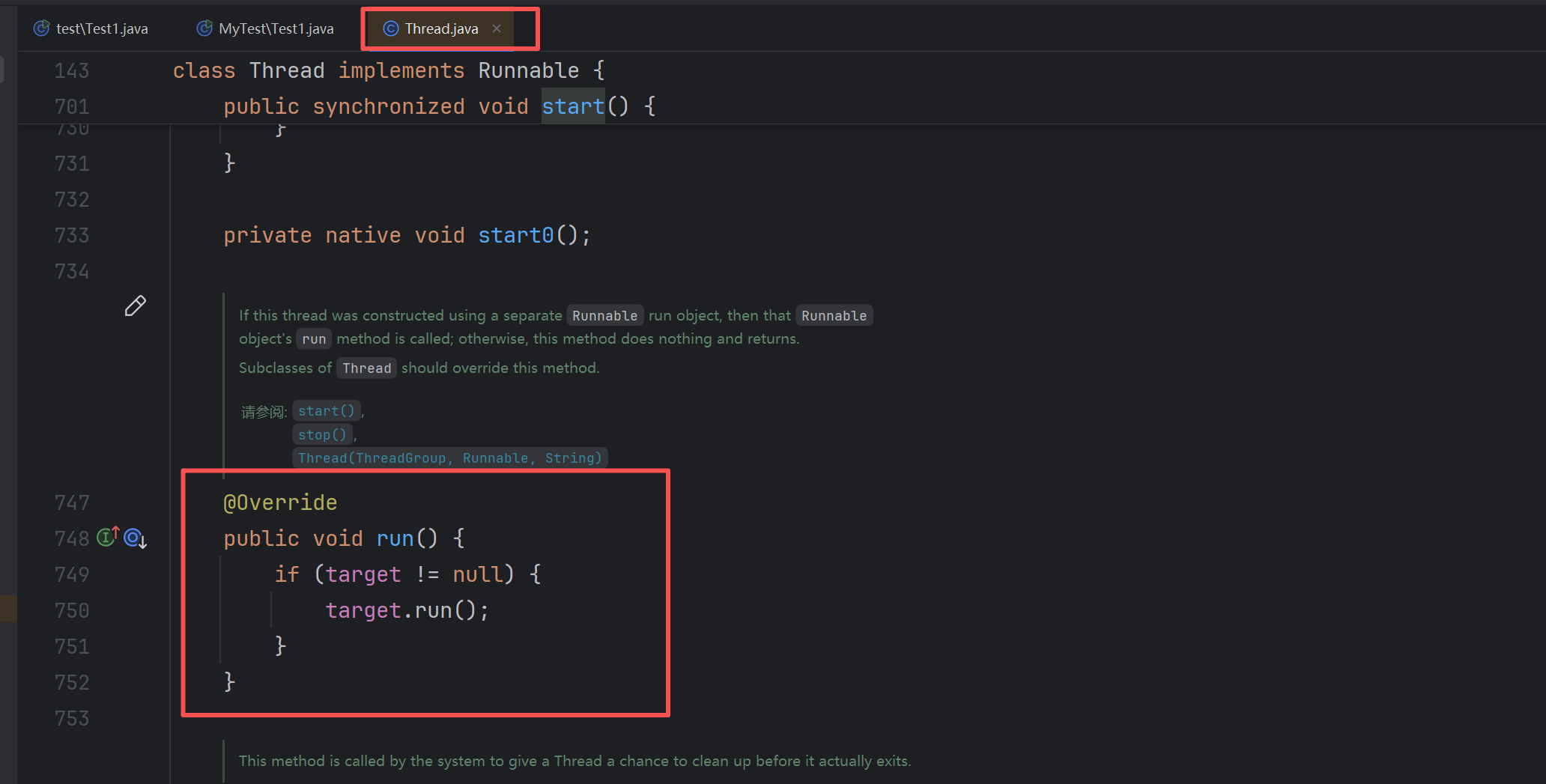The width and height of the screenshot is (1546, 784).
Task: Click the start method name in sticky header
Action: 573,106
